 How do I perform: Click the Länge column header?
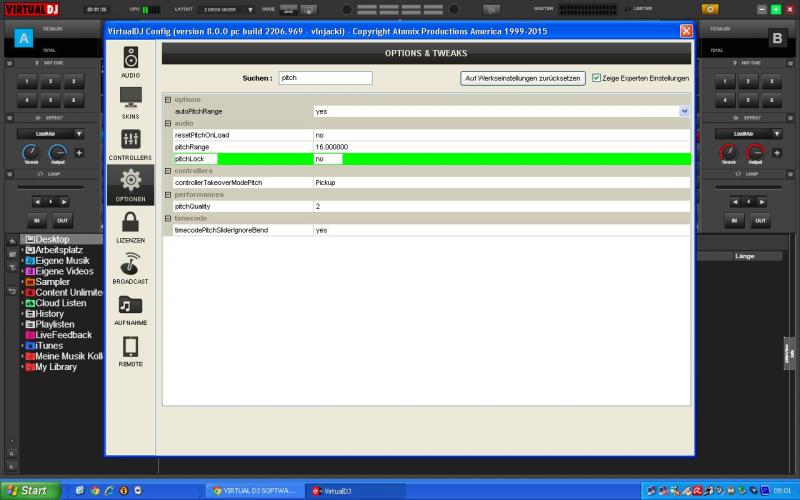pos(744,256)
